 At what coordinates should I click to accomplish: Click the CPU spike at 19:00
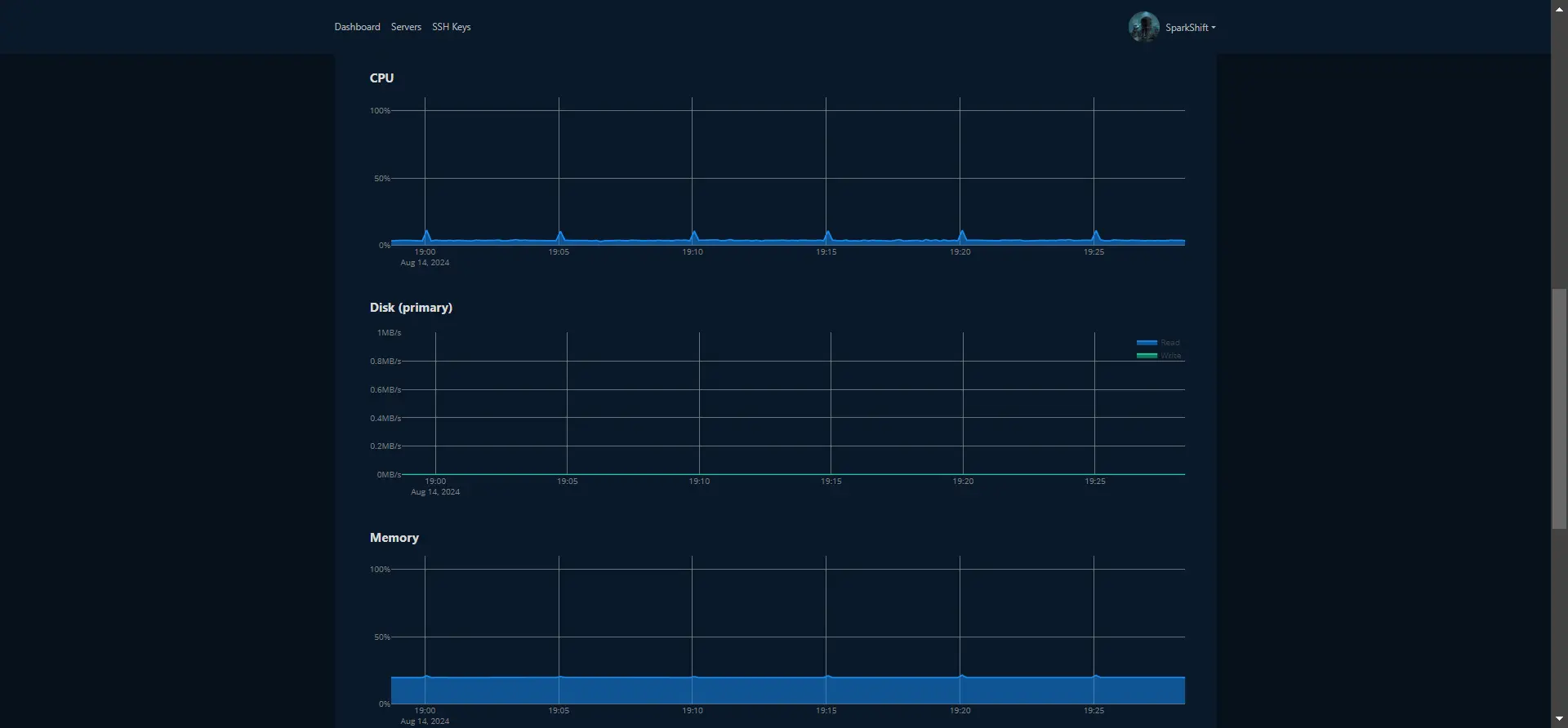tap(426, 235)
